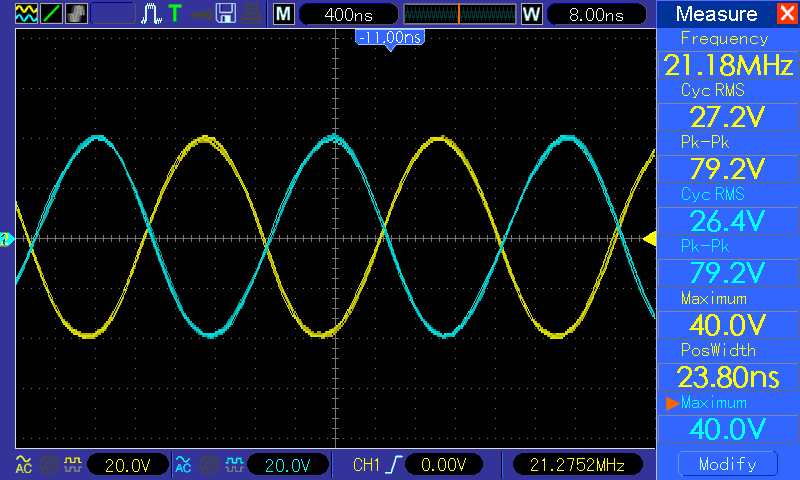Click the green diagonal line icon

pos(51,14)
